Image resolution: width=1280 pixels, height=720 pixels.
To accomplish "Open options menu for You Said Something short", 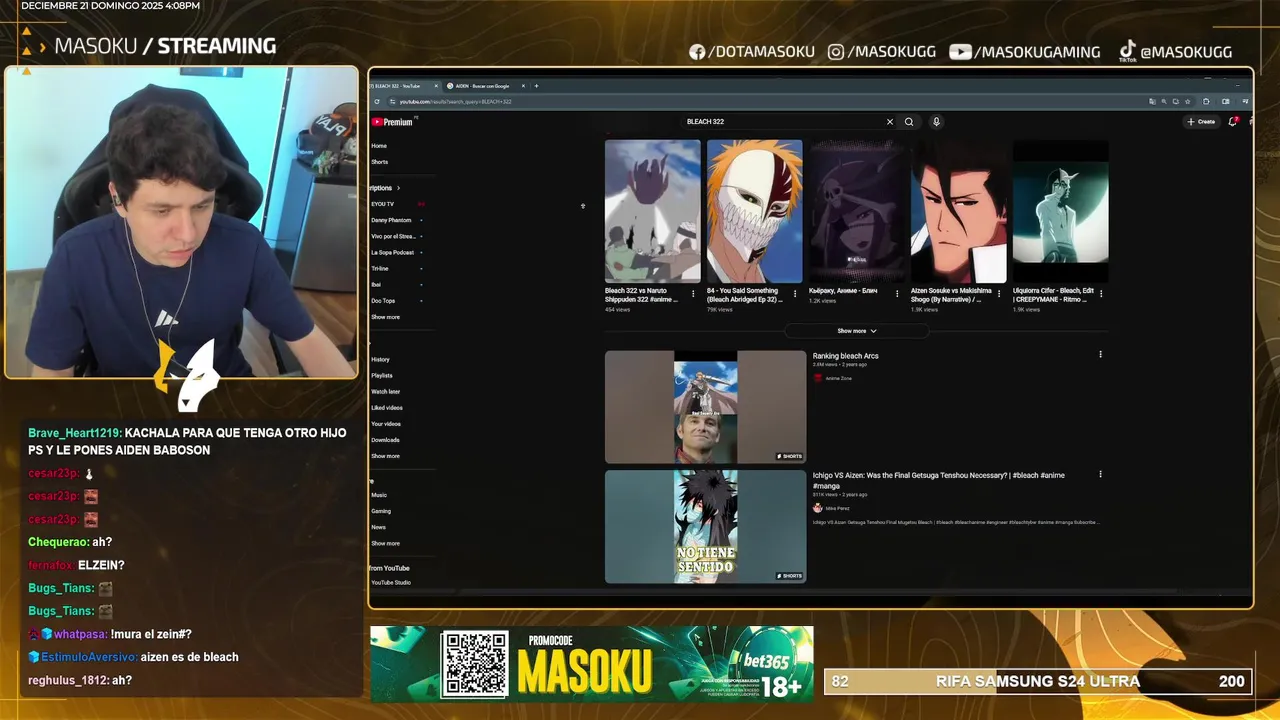I will coord(795,294).
